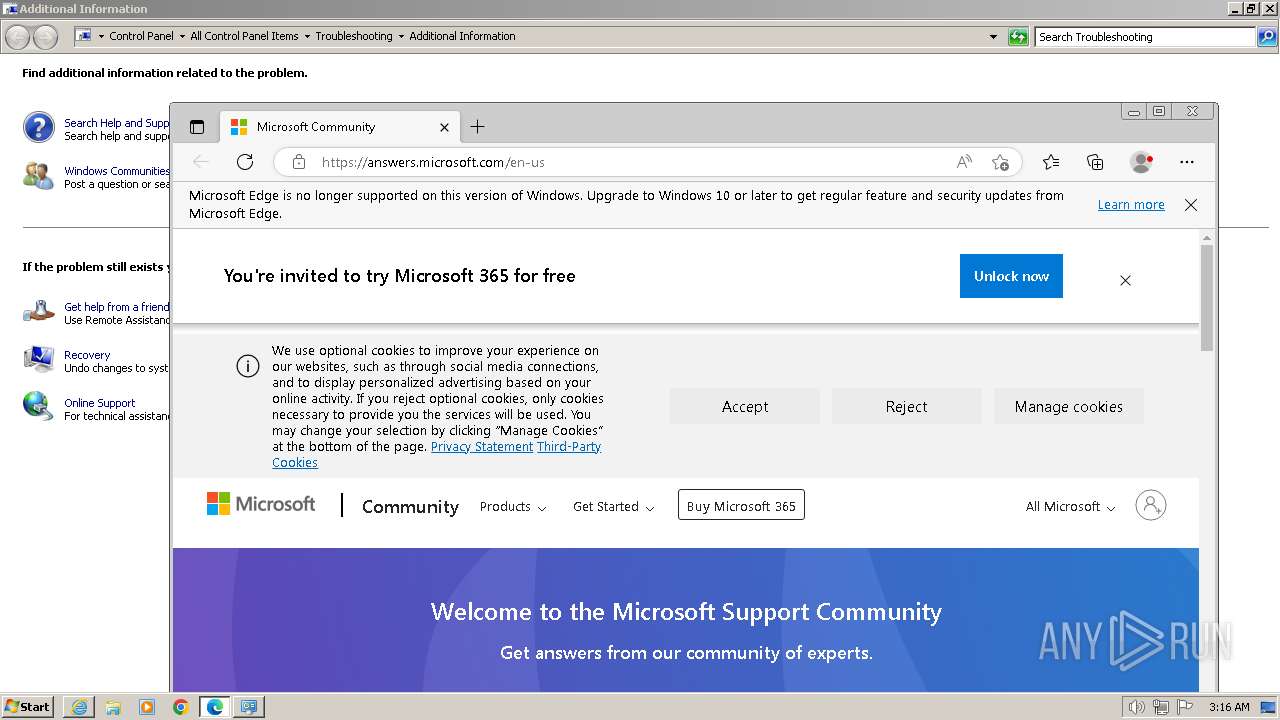Select Troubleshooting breadcrumb
Image resolution: width=1280 pixels, height=720 pixels.
(x=354, y=36)
